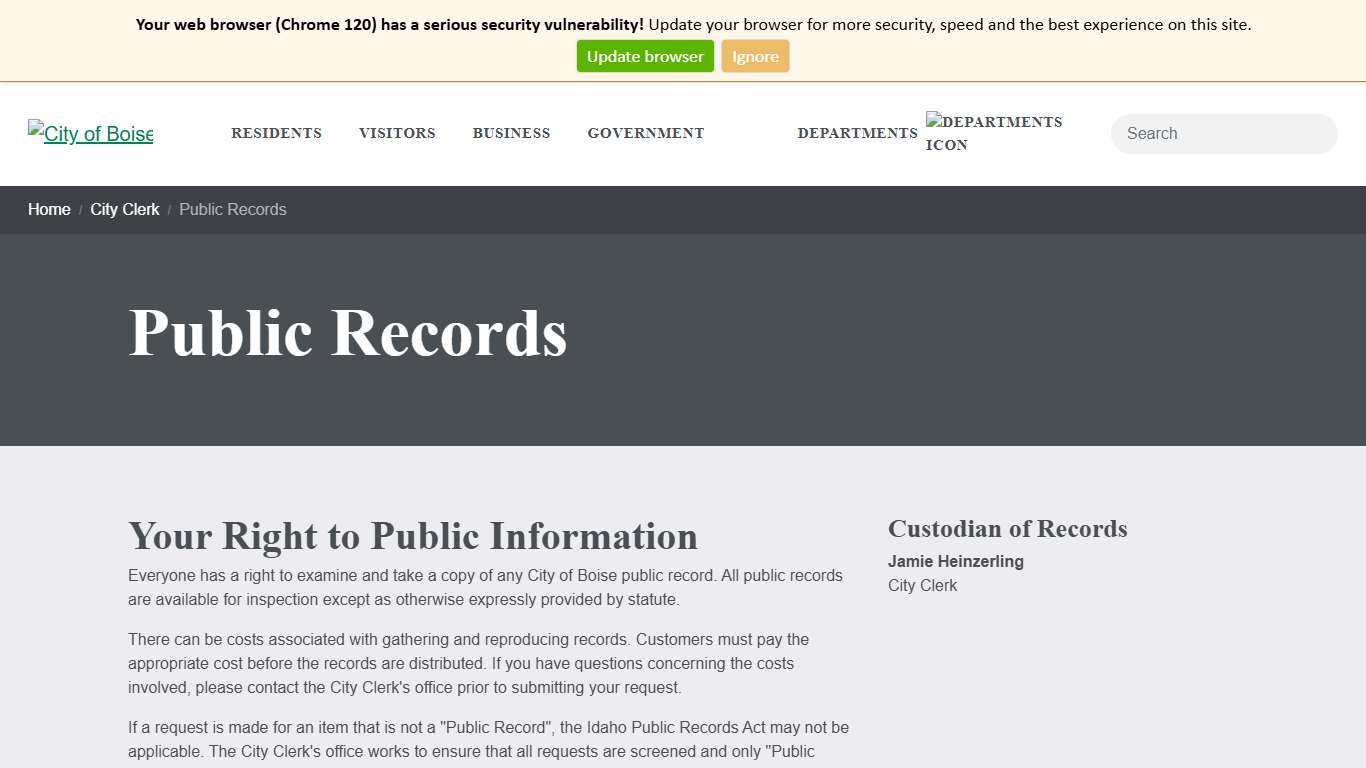
Task: Open the VISITORS navigation menu
Action: click(x=397, y=133)
